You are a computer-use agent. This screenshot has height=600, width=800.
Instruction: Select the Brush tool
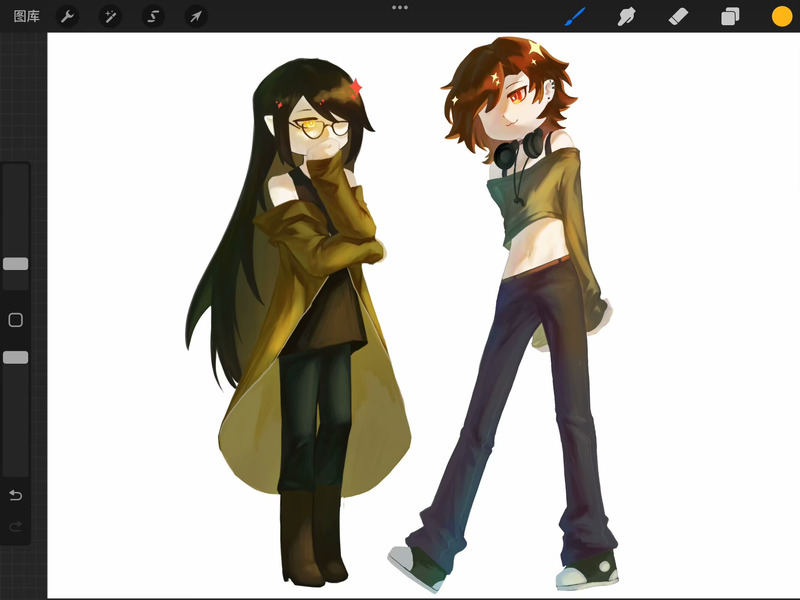tap(576, 16)
